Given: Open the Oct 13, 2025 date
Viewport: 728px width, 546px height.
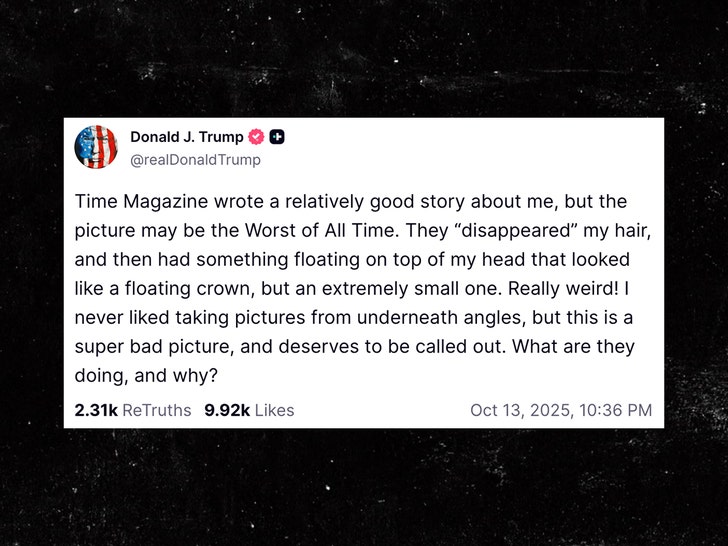Looking at the screenshot, I should tap(520, 410).
